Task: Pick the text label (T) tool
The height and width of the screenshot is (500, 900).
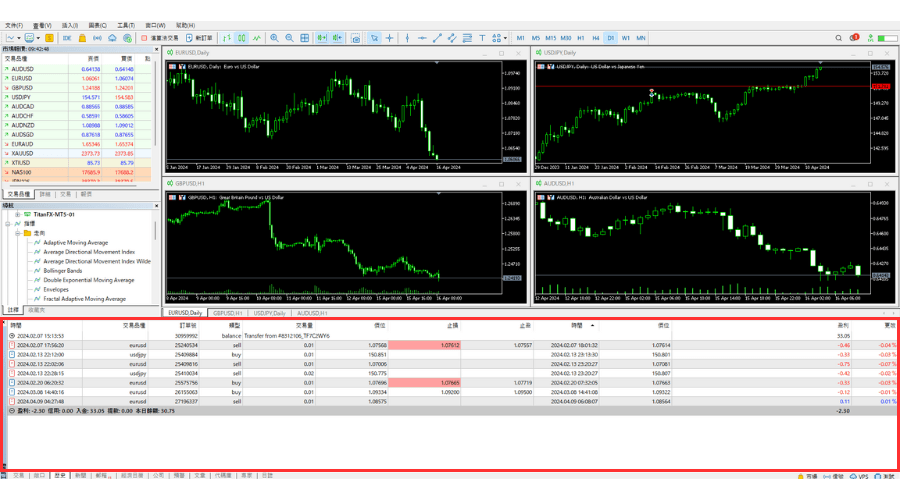Action: 483,38
